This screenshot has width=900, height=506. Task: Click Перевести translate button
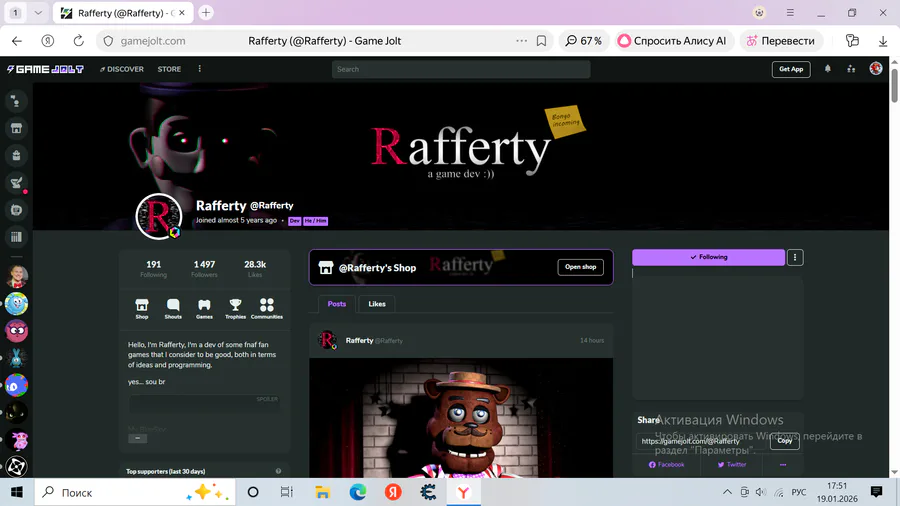[781, 41]
